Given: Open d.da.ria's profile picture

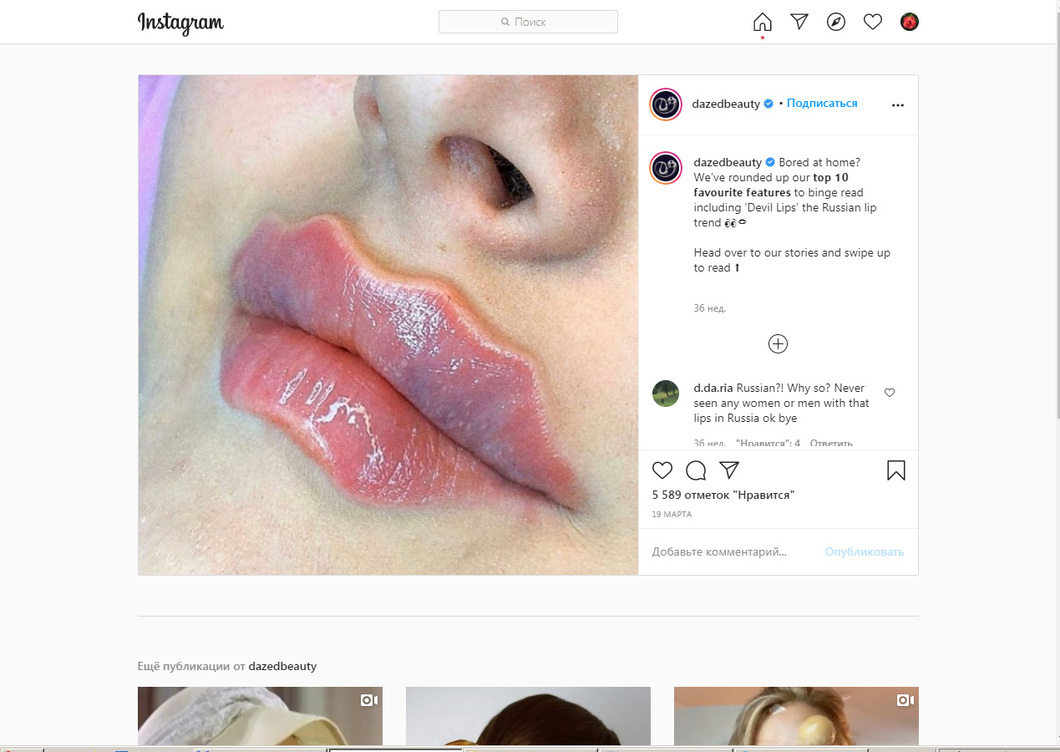Looking at the screenshot, I should 665,394.
